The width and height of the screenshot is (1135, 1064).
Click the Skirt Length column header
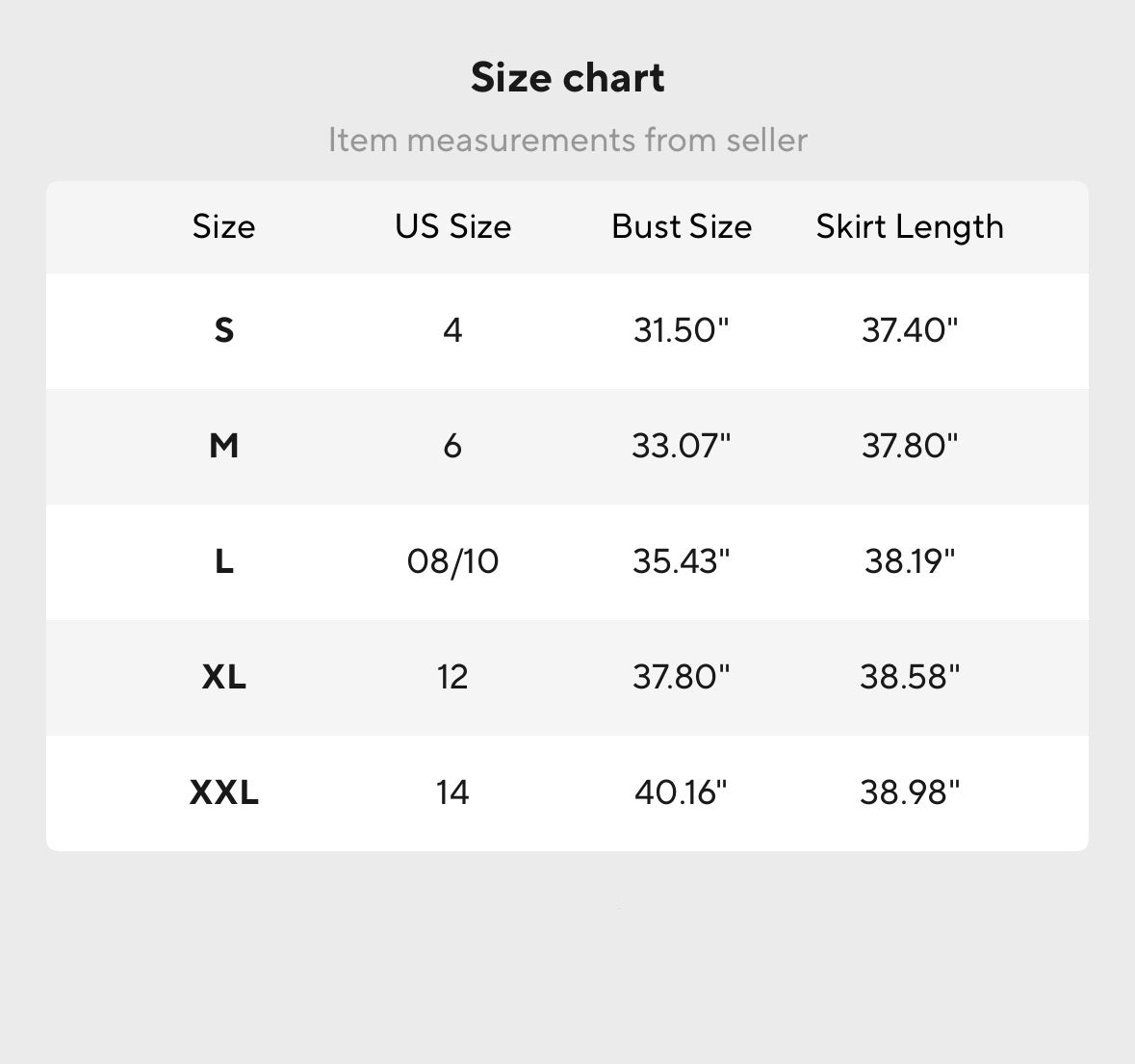point(910,226)
